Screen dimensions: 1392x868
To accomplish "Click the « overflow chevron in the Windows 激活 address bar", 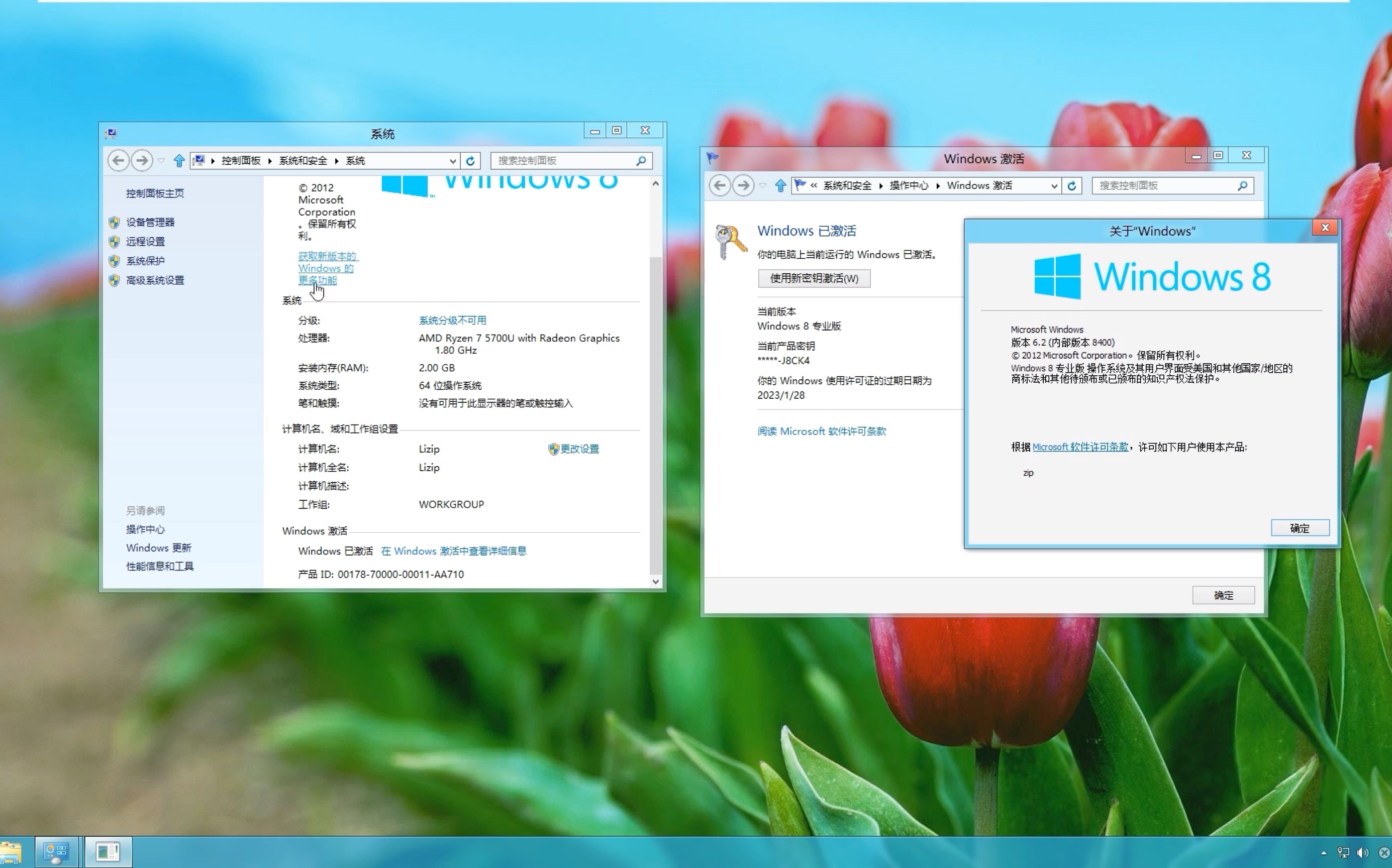I will [x=814, y=185].
